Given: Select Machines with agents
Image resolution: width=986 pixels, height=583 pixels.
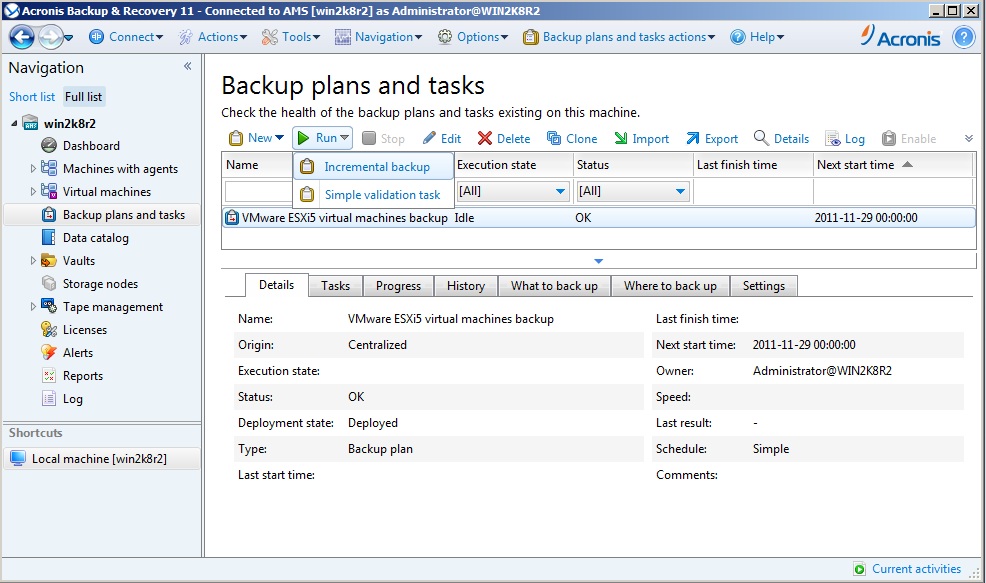Looking at the screenshot, I should 119,169.
